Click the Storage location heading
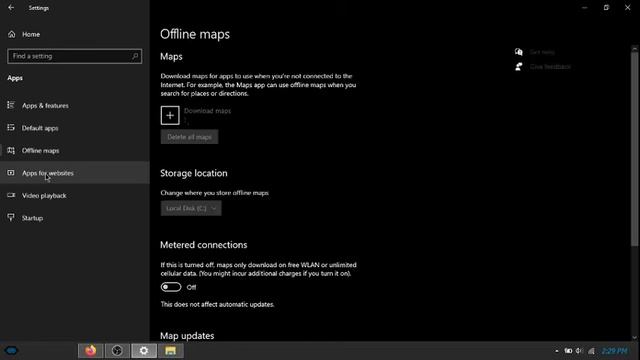 pos(193,173)
